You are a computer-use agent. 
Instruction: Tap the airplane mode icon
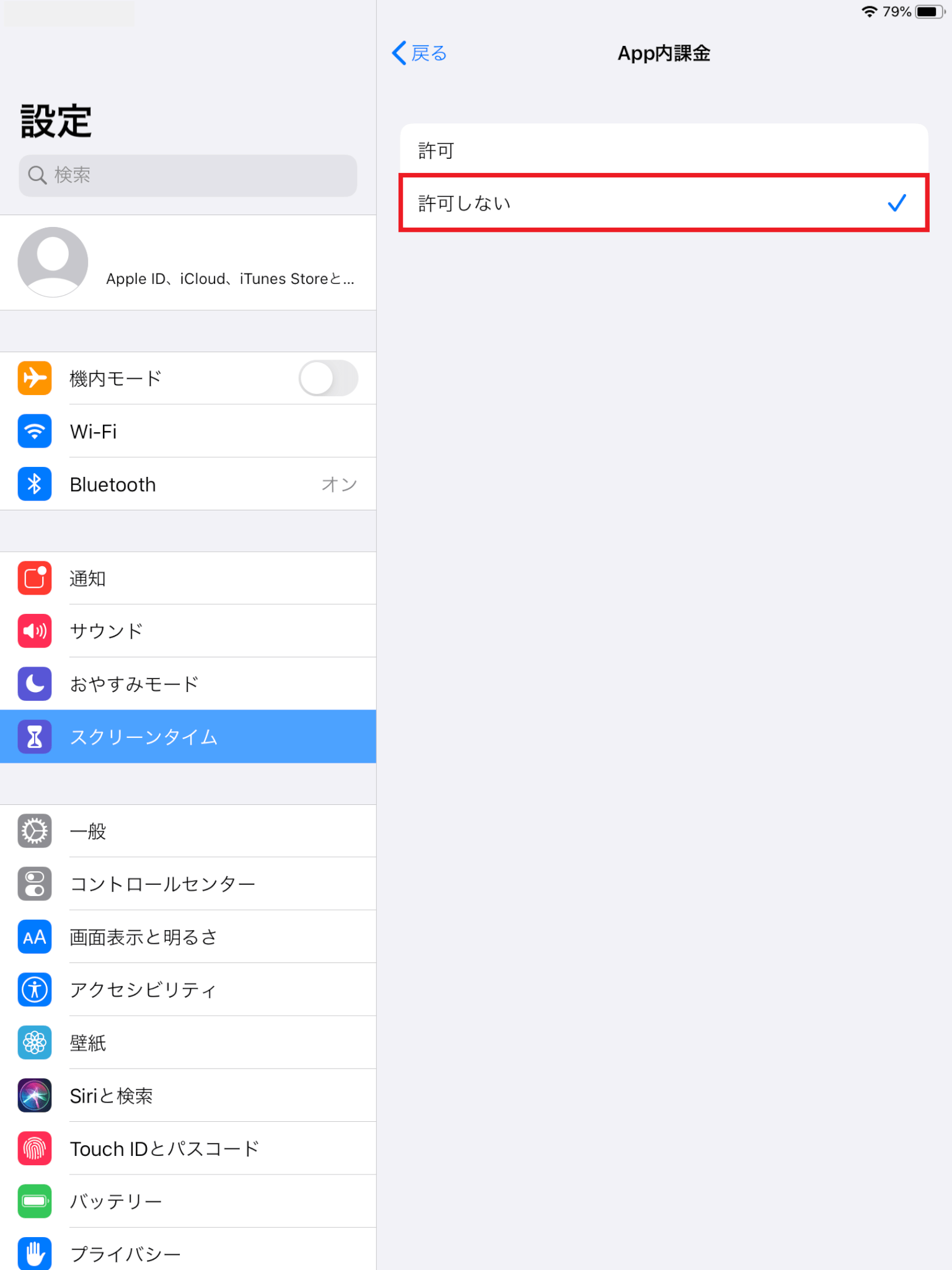(35, 378)
